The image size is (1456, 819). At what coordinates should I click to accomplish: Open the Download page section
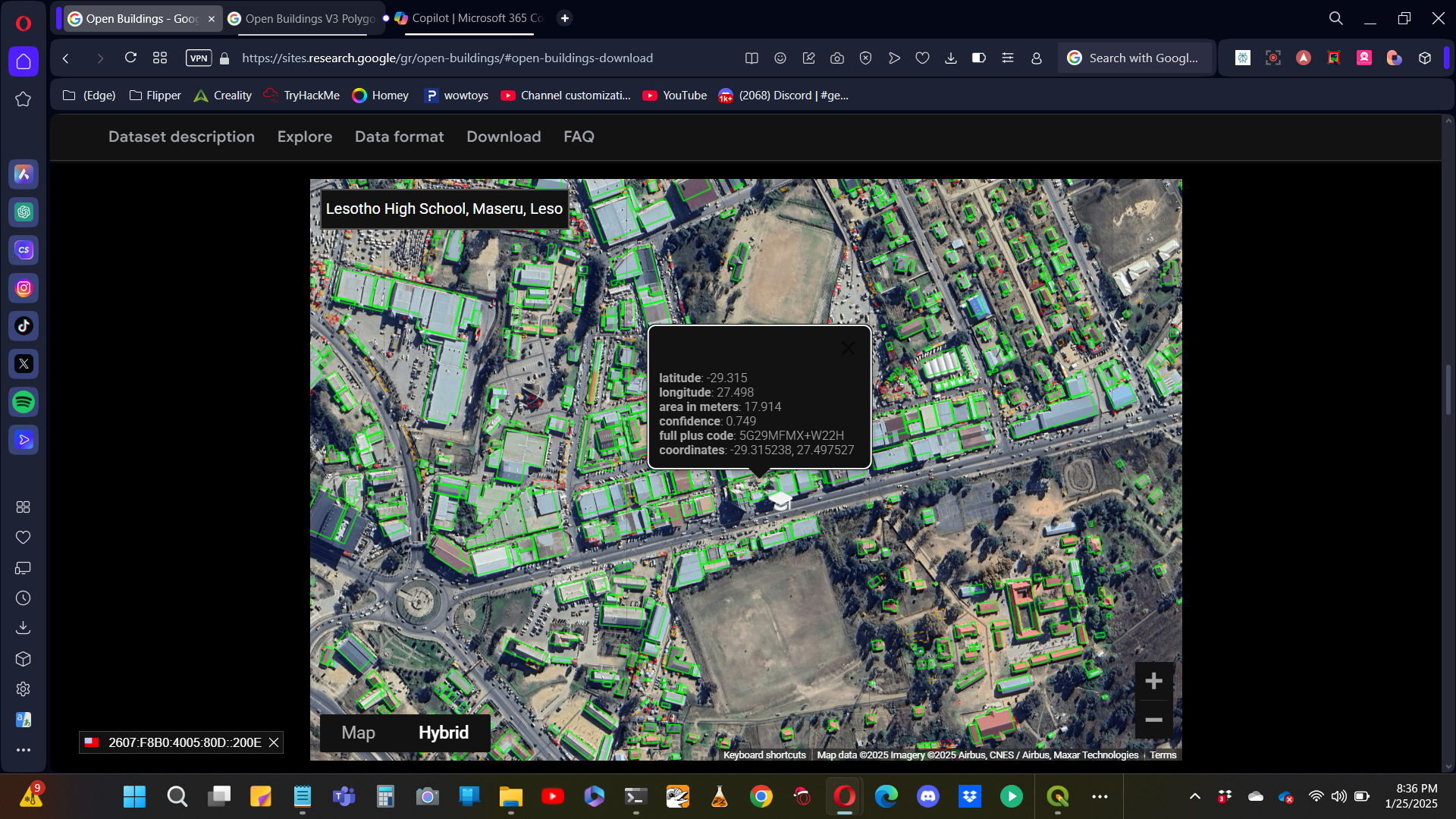click(x=504, y=137)
